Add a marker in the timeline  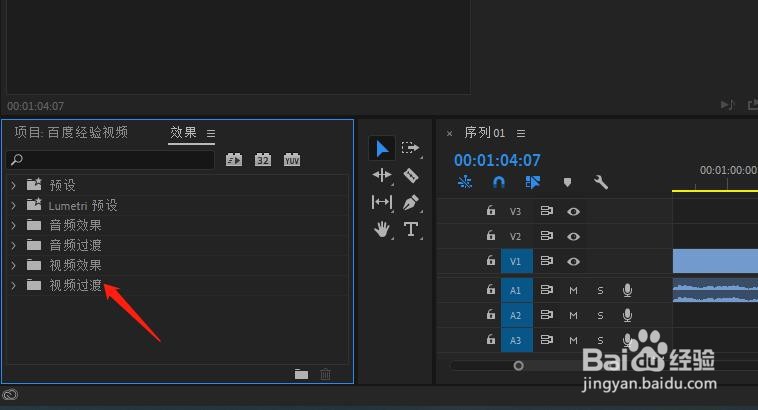[x=567, y=182]
